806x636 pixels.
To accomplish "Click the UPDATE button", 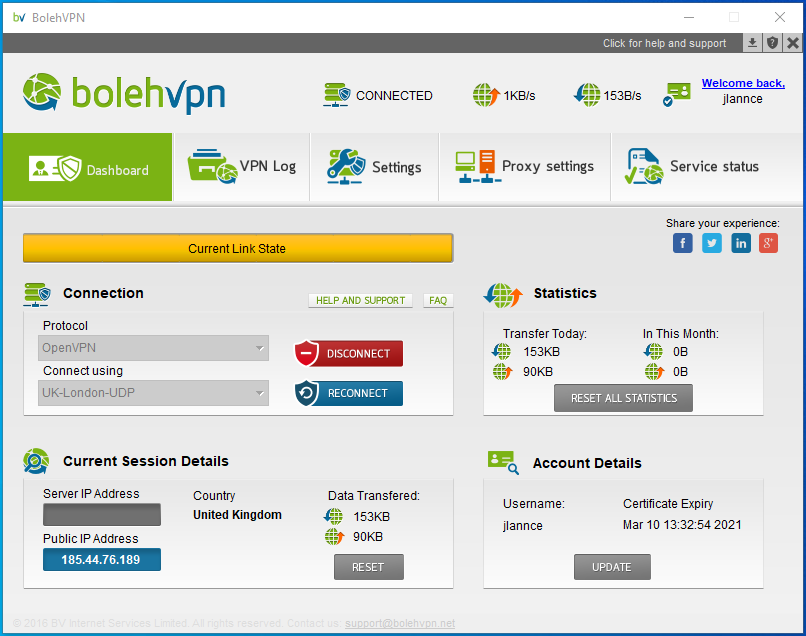I will coord(612,567).
